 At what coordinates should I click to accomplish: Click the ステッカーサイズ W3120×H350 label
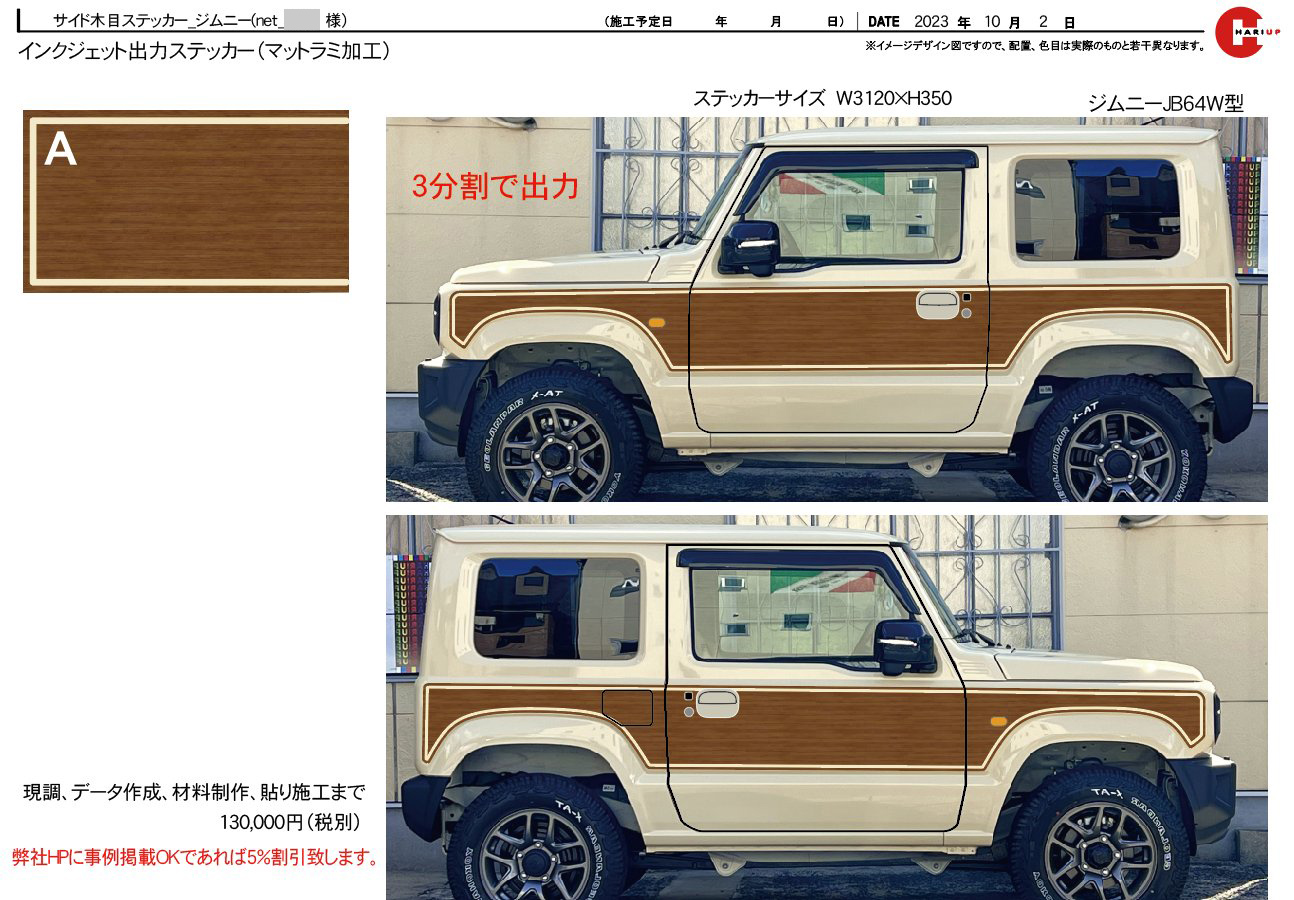822,98
